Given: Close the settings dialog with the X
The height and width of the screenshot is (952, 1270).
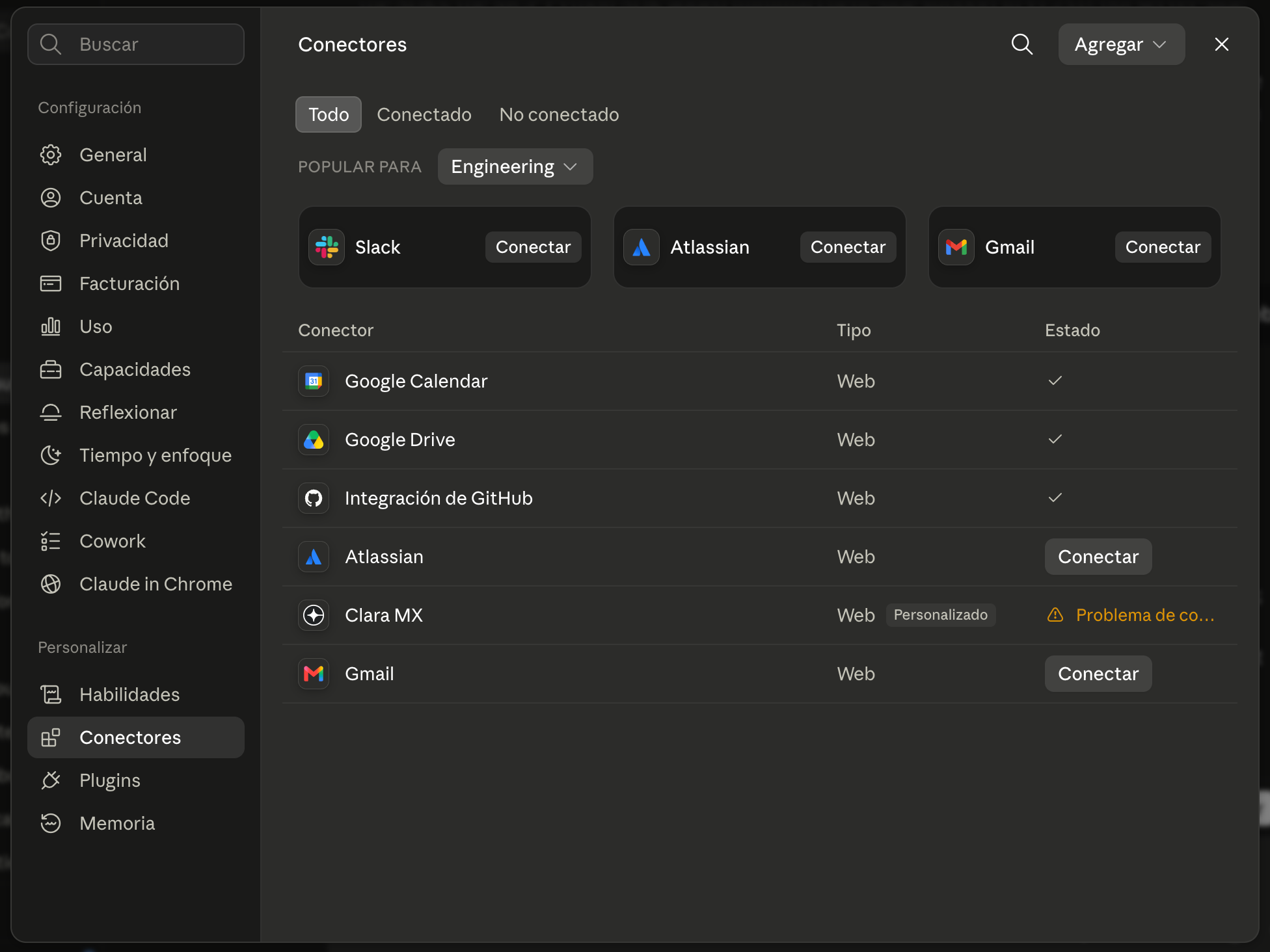Looking at the screenshot, I should coord(1221,44).
